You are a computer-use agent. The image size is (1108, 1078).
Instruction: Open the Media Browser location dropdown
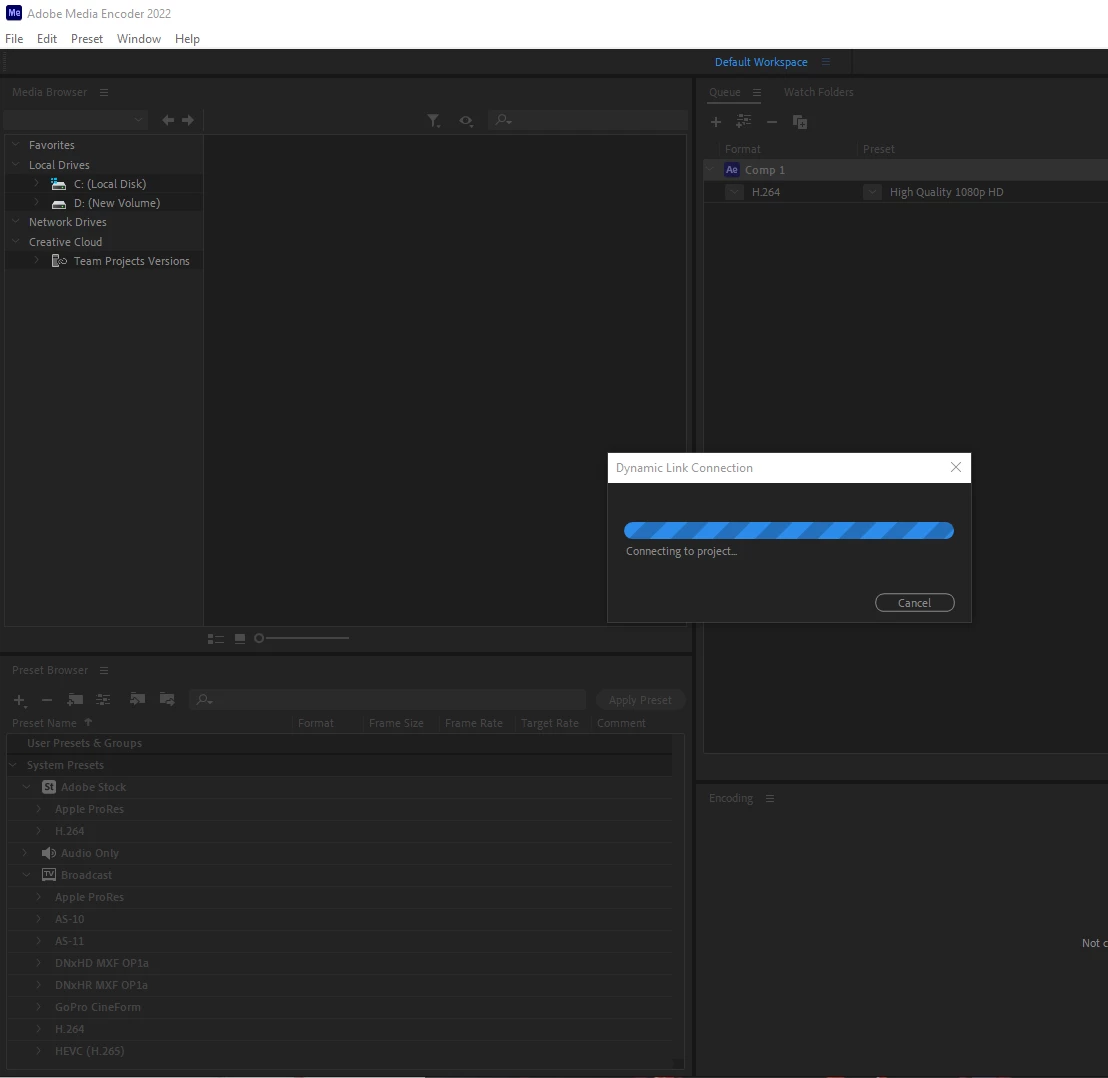[x=75, y=120]
